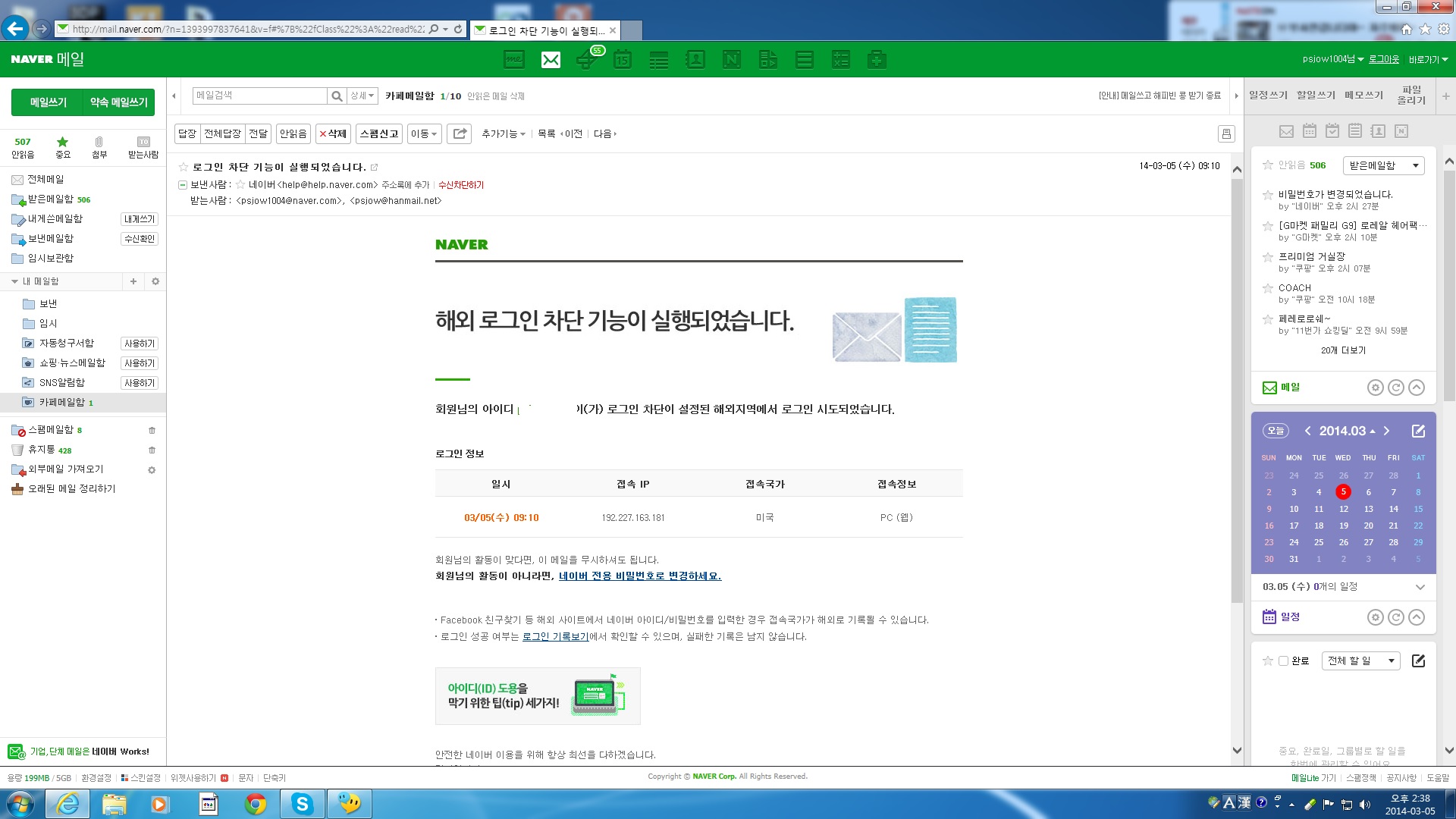Screen dimensions: 1456x819
Task: Click the 삭제 delete button
Action: (x=333, y=133)
